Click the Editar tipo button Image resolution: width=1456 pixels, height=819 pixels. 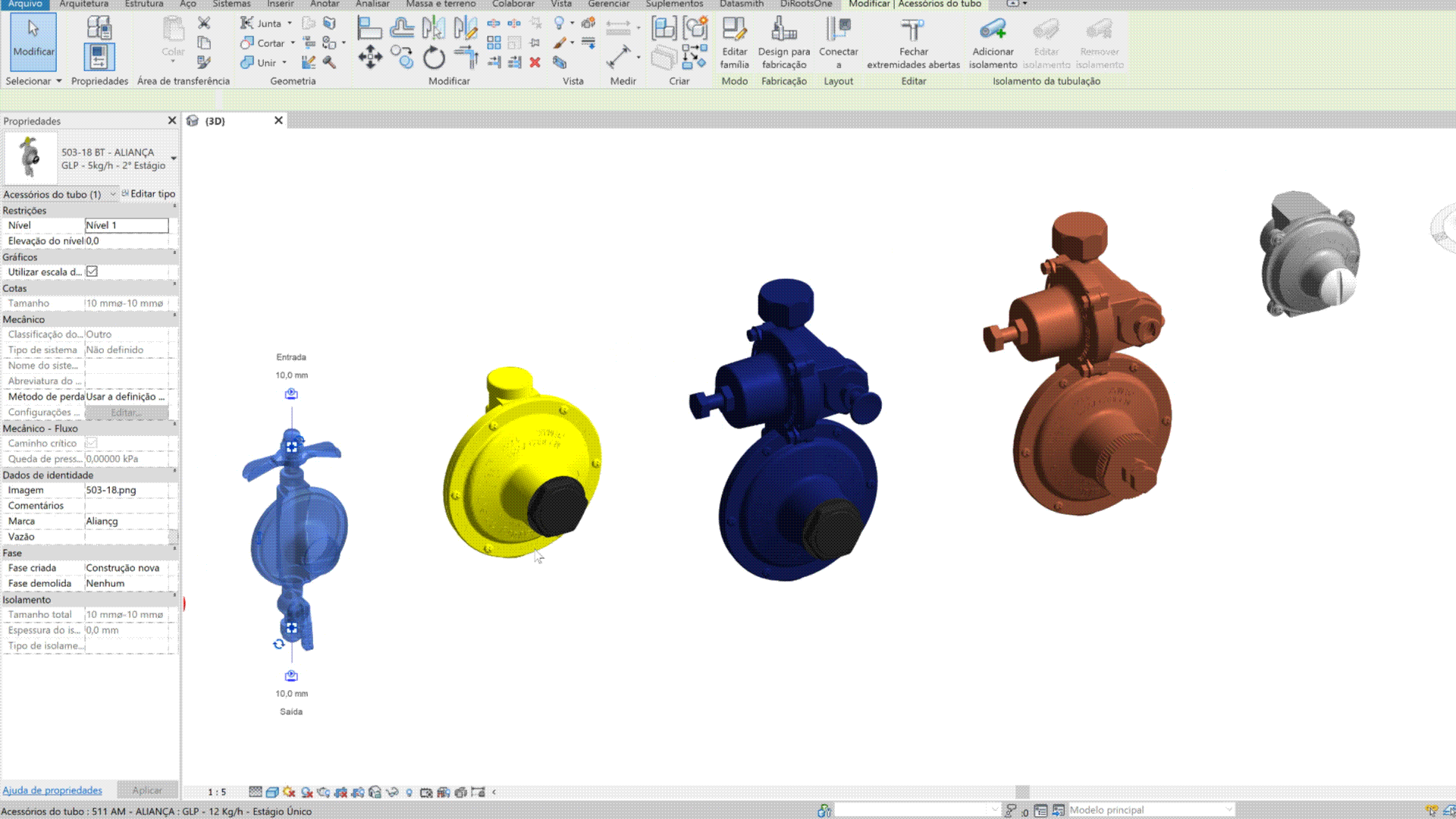149,194
